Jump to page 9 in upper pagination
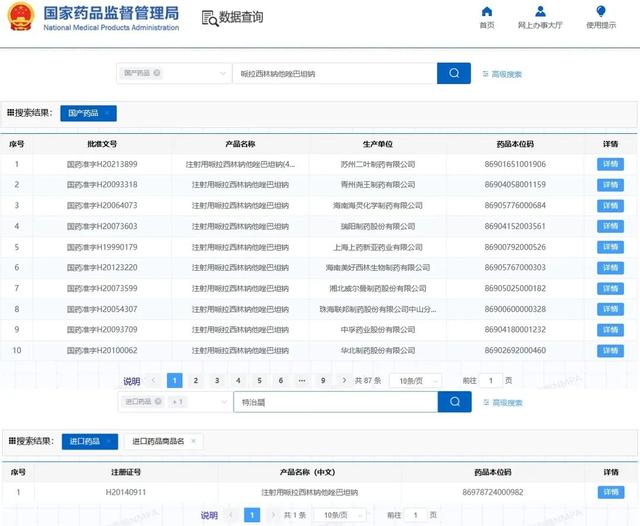This screenshot has width=640, height=526. tap(323, 380)
